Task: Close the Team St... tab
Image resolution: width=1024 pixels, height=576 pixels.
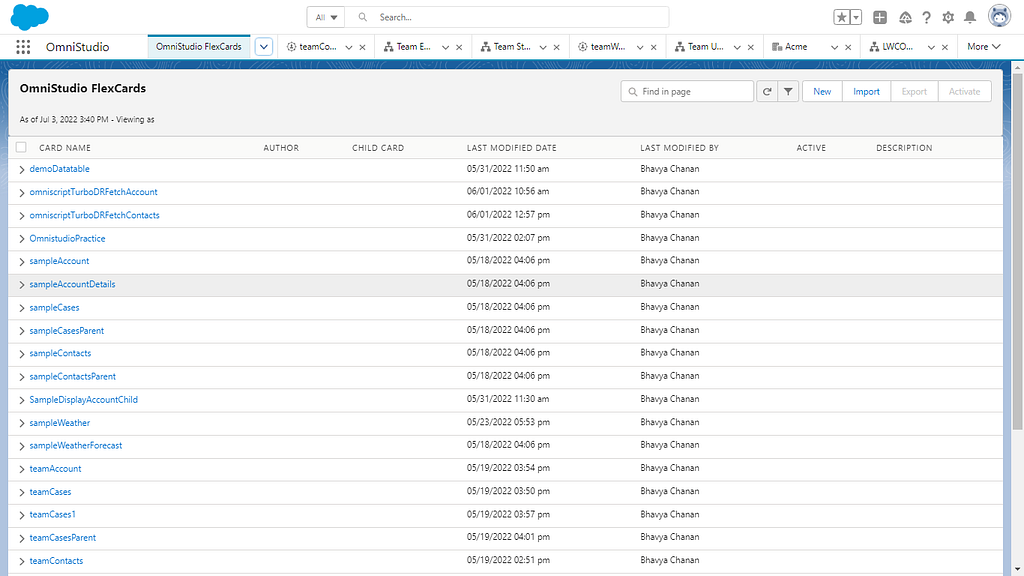Action: pos(556,47)
